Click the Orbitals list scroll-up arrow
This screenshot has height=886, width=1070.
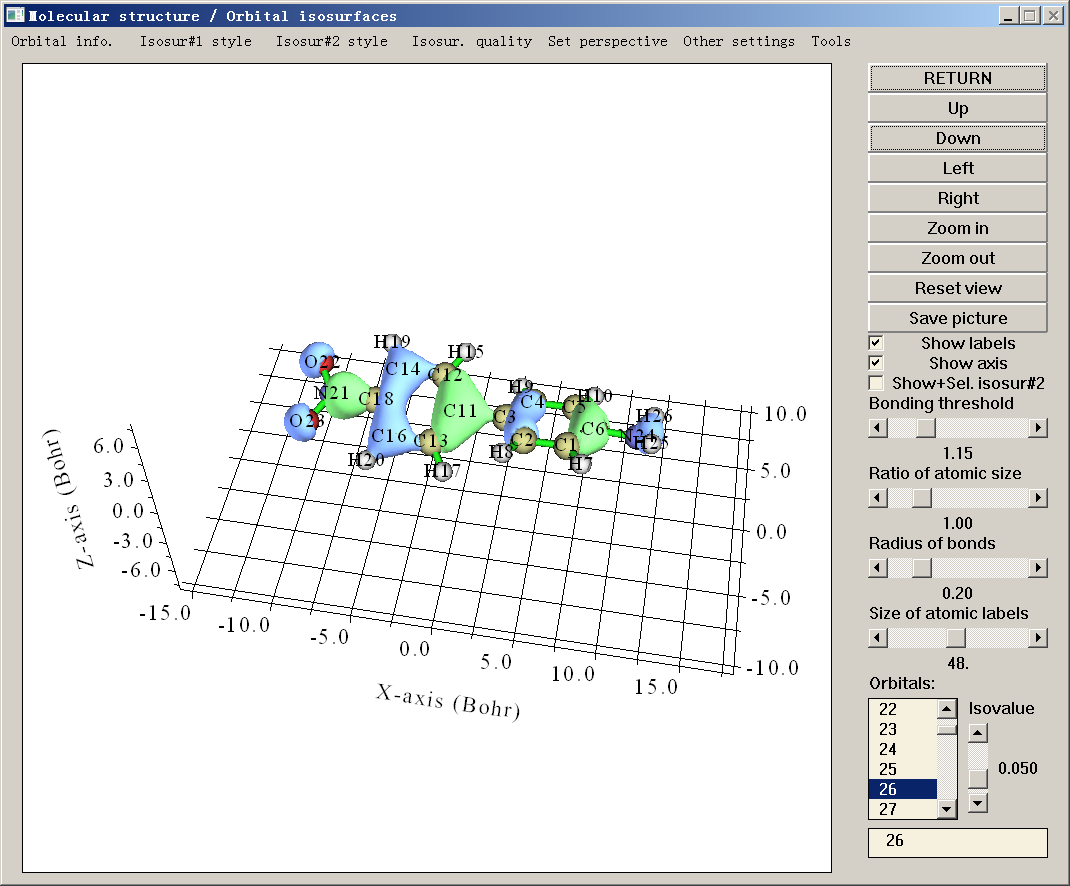click(946, 709)
